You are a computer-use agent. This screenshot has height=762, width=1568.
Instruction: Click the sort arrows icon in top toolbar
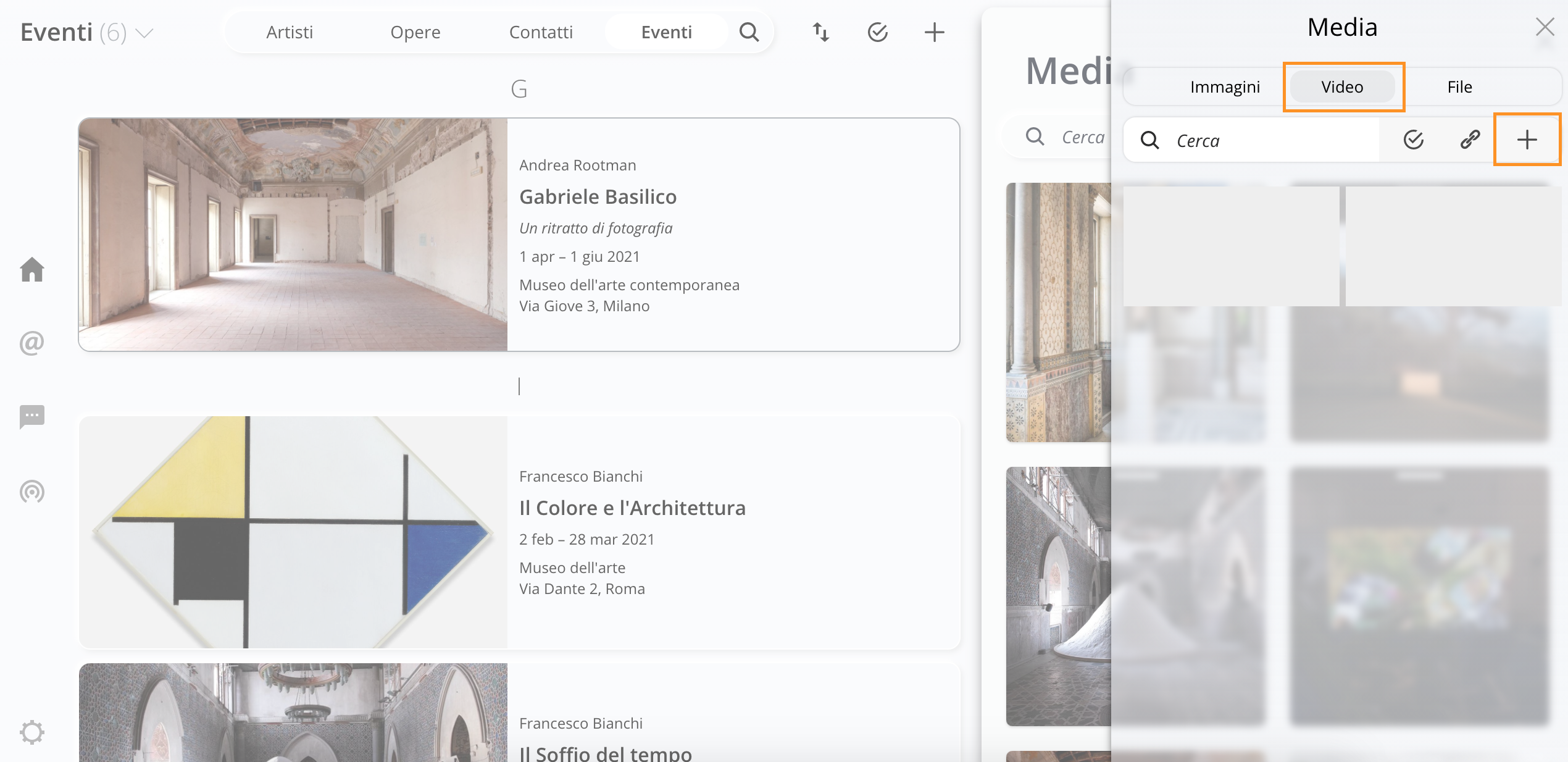pyautogui.click(x=820, y=32)
